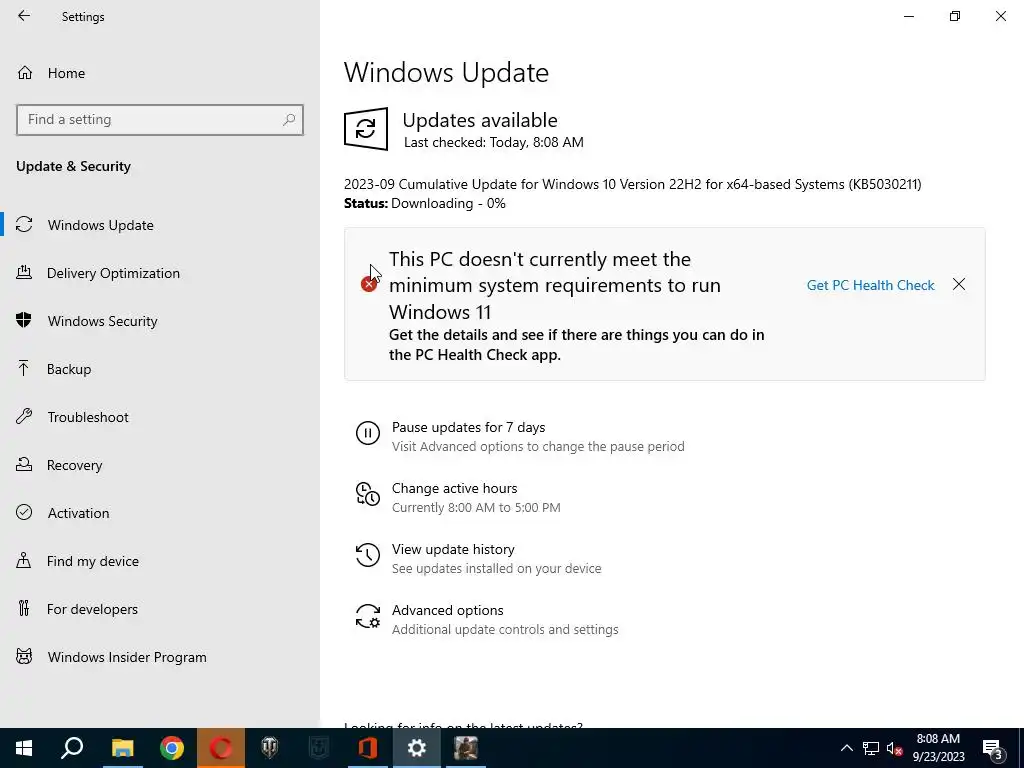Open For developers settings
1024x768 pixels.
(x=160, y=609)
